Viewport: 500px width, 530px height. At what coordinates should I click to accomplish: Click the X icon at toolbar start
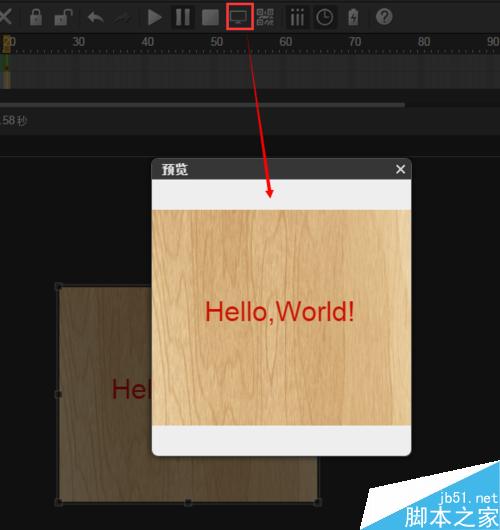click(6, 17)
